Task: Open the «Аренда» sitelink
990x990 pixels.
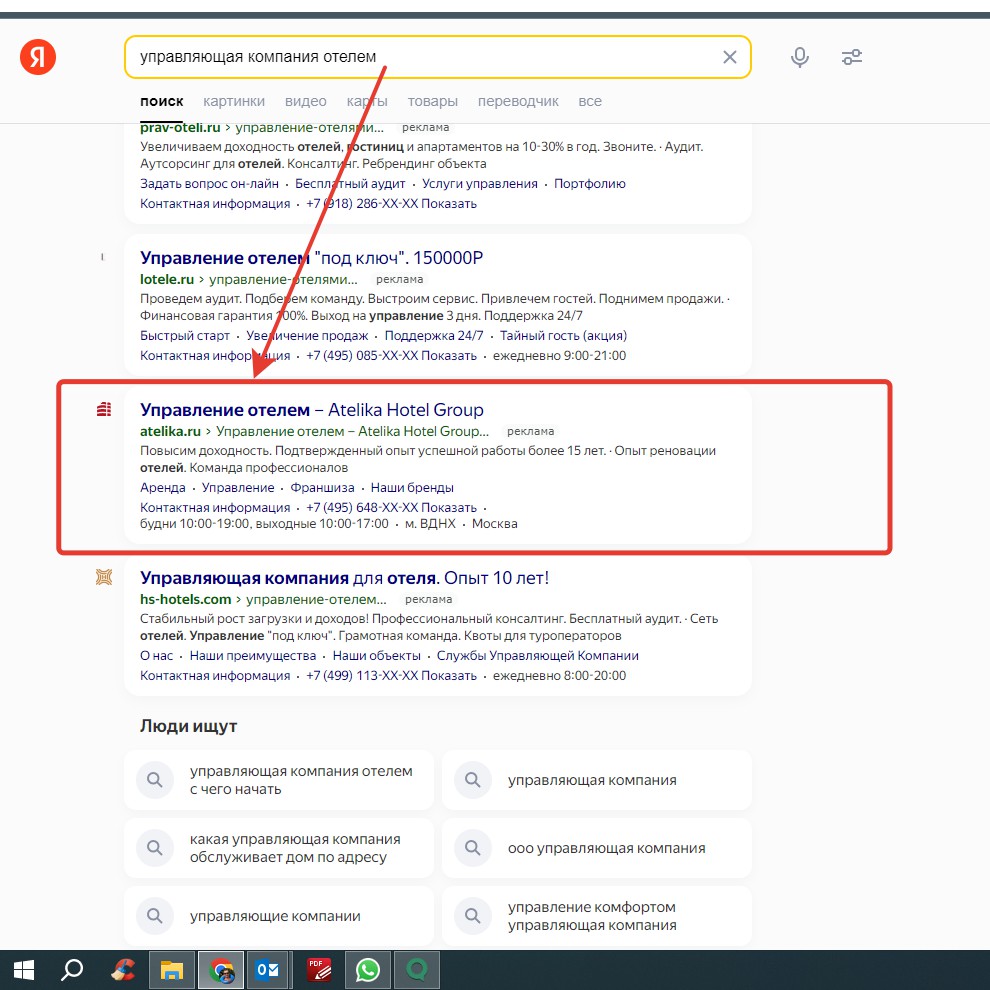Action: pos(163,487)
